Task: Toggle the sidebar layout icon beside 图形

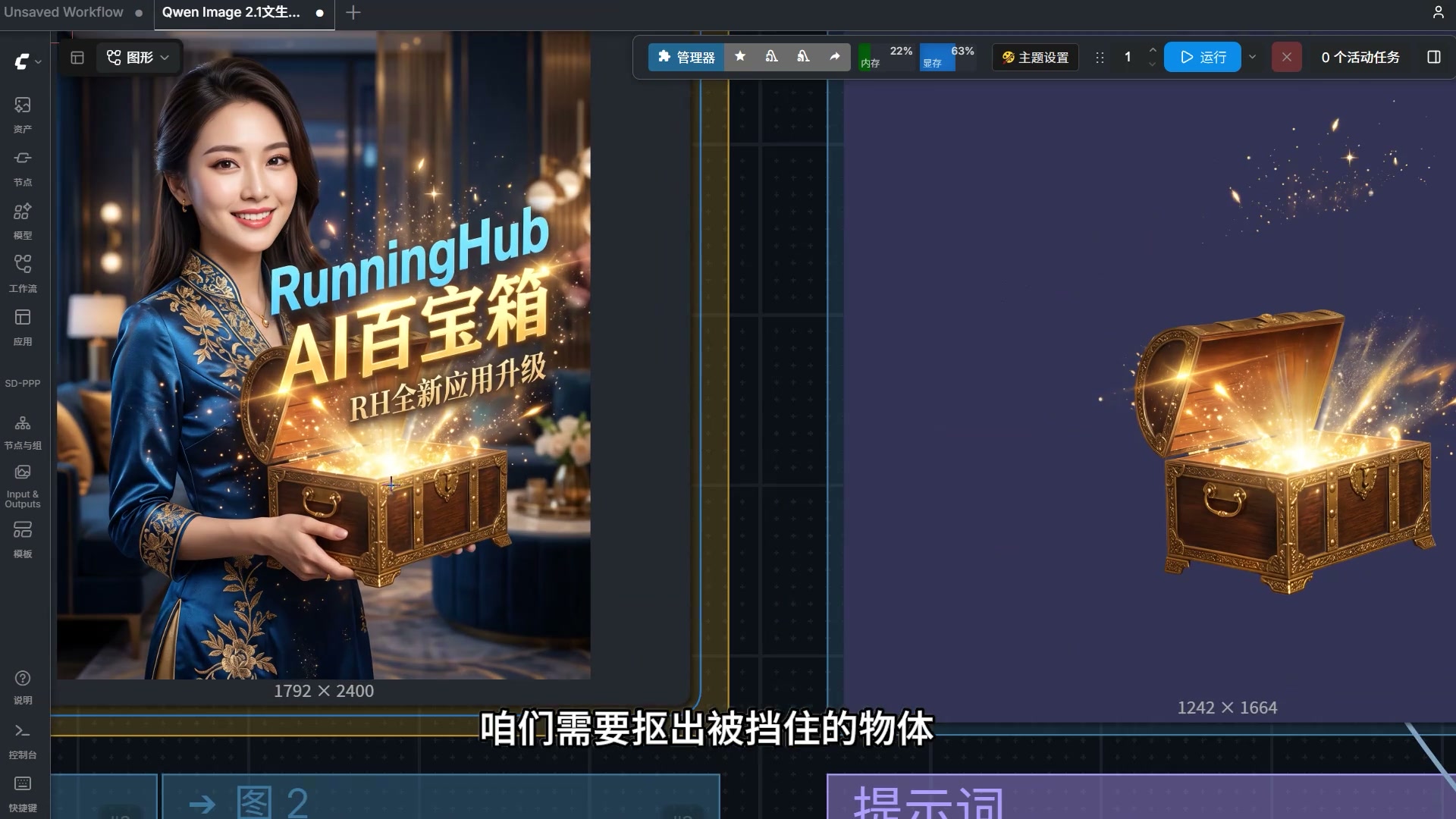Action: (77, 58)
